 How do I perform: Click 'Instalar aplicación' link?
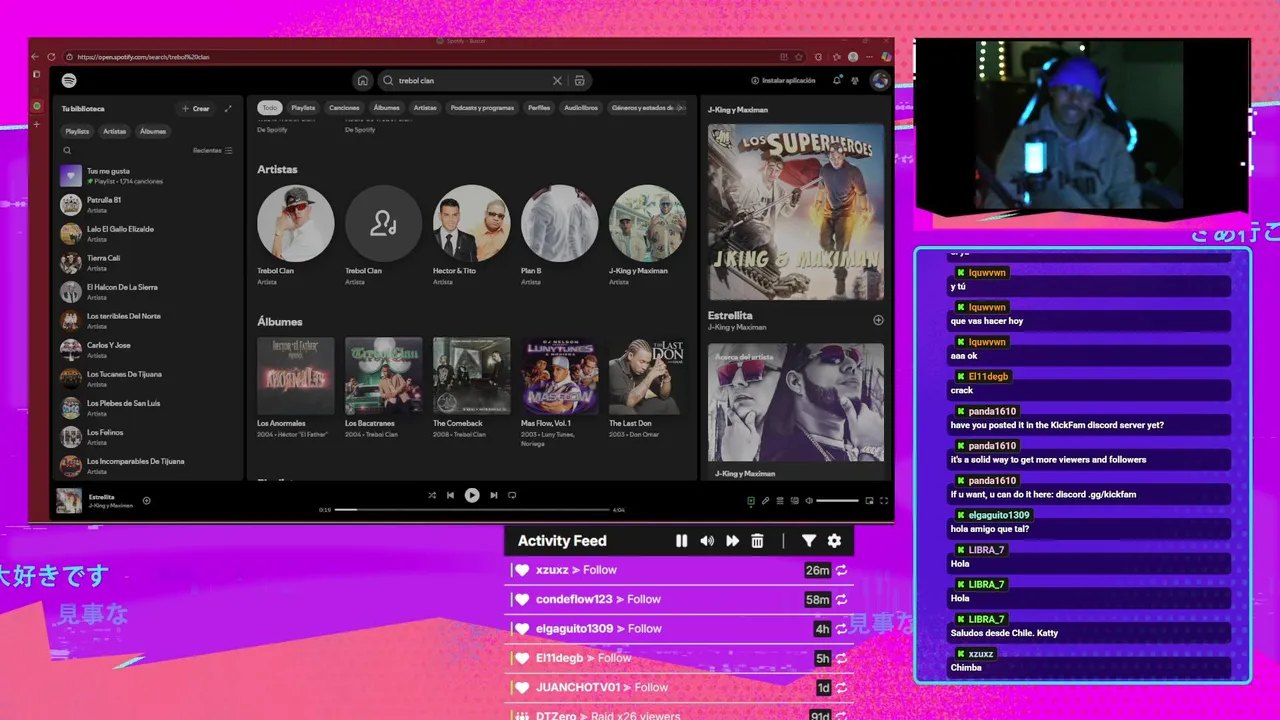783,80
